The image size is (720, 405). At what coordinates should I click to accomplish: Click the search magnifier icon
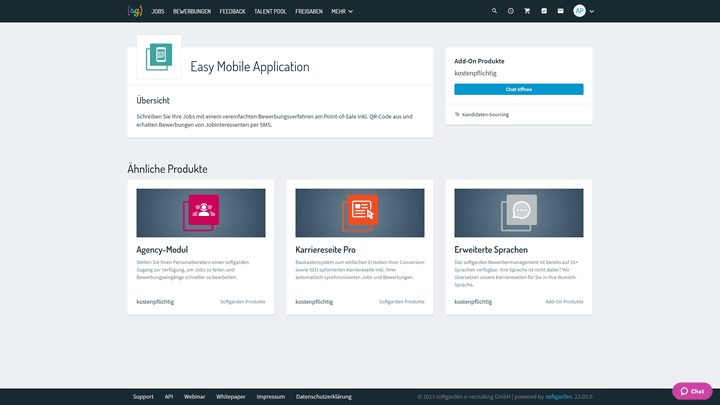click(494, 11)
